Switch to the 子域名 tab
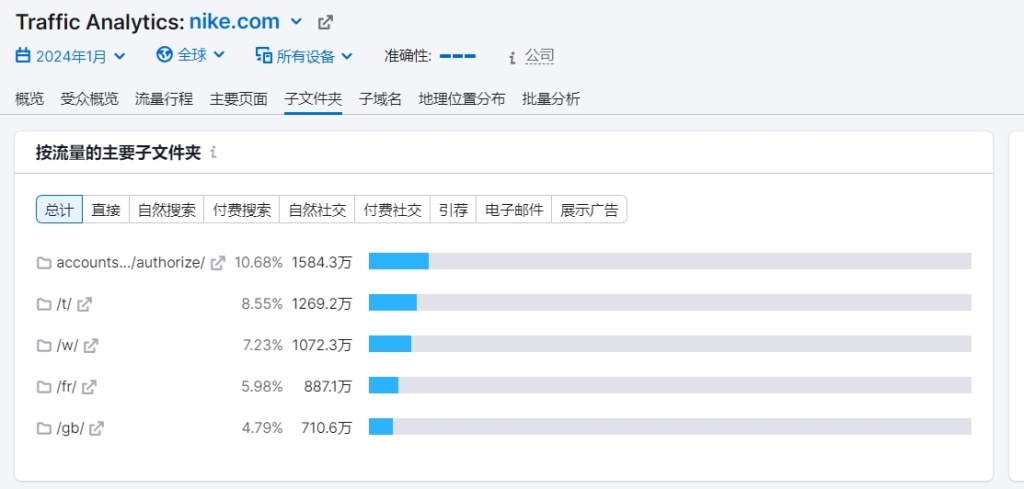The height and width of the screenshot is (489, 1024). pyautogui.click(x=380, y=99)
